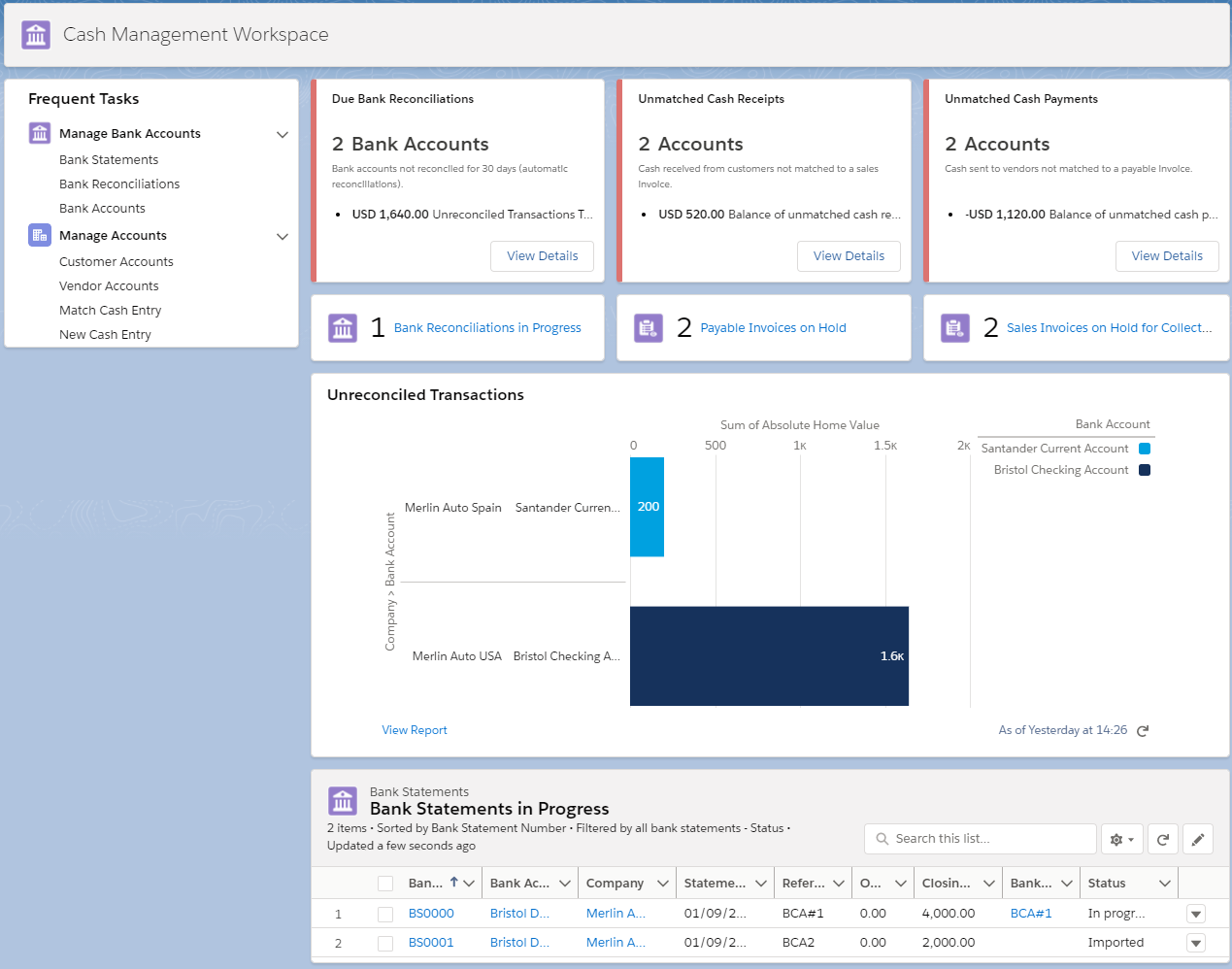Click the Payable Invoices on Hold icon
The height and width of the screenshot is (969, 1232).
pos(649,328)
